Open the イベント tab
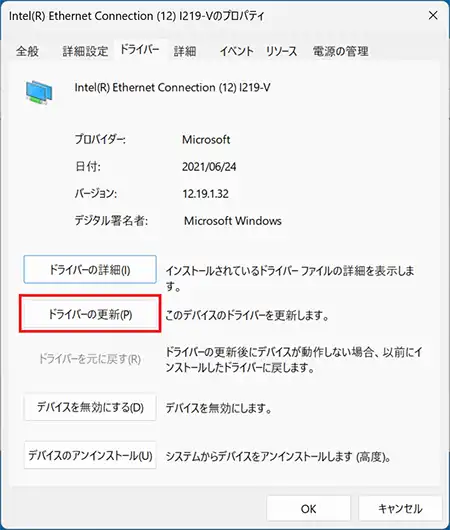This screenshot has width=450, height=530. (236, 51)
